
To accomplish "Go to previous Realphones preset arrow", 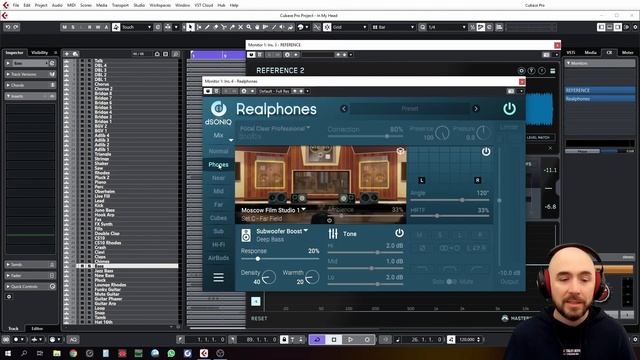I will (x=344, y=109).
